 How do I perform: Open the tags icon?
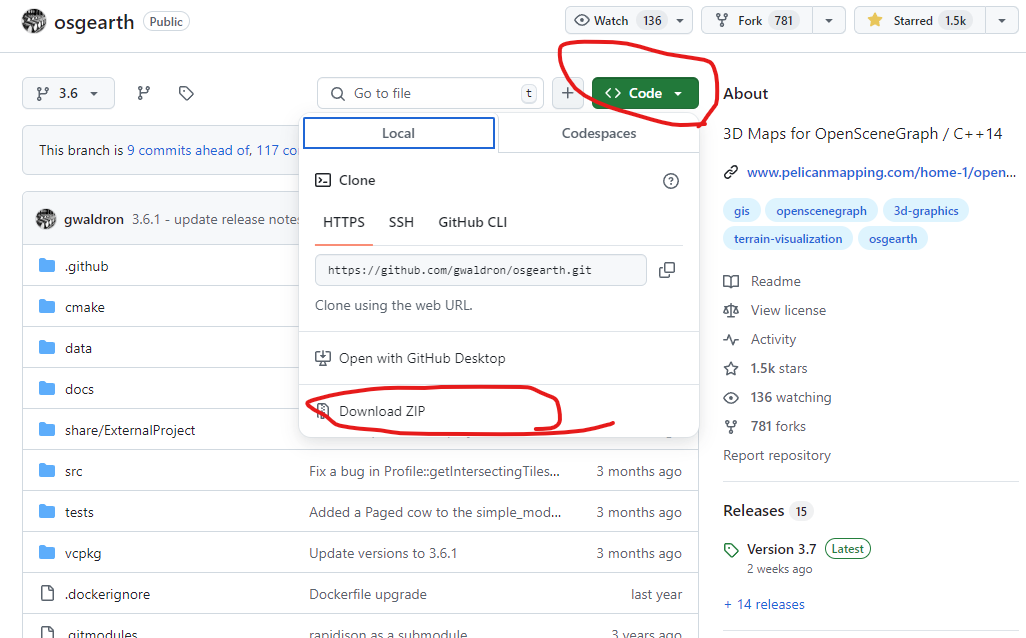tap(186, 94)
